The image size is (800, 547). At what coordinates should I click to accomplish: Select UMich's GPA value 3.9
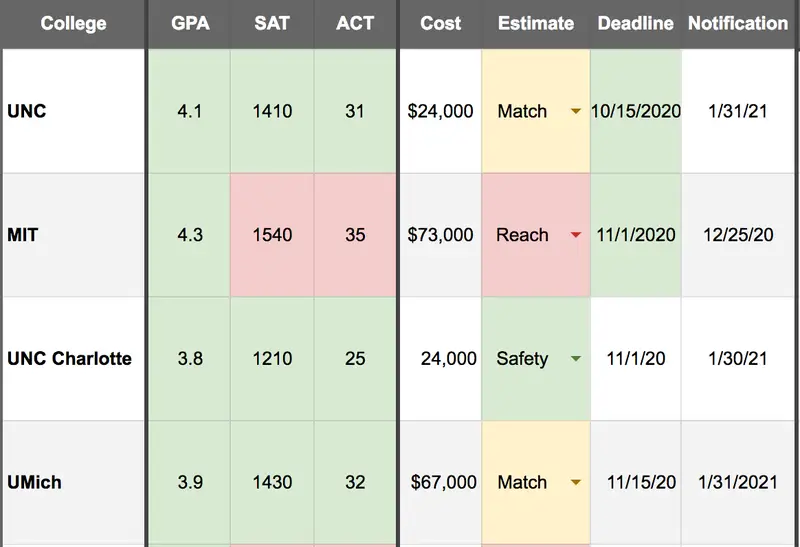click(189, 482)
